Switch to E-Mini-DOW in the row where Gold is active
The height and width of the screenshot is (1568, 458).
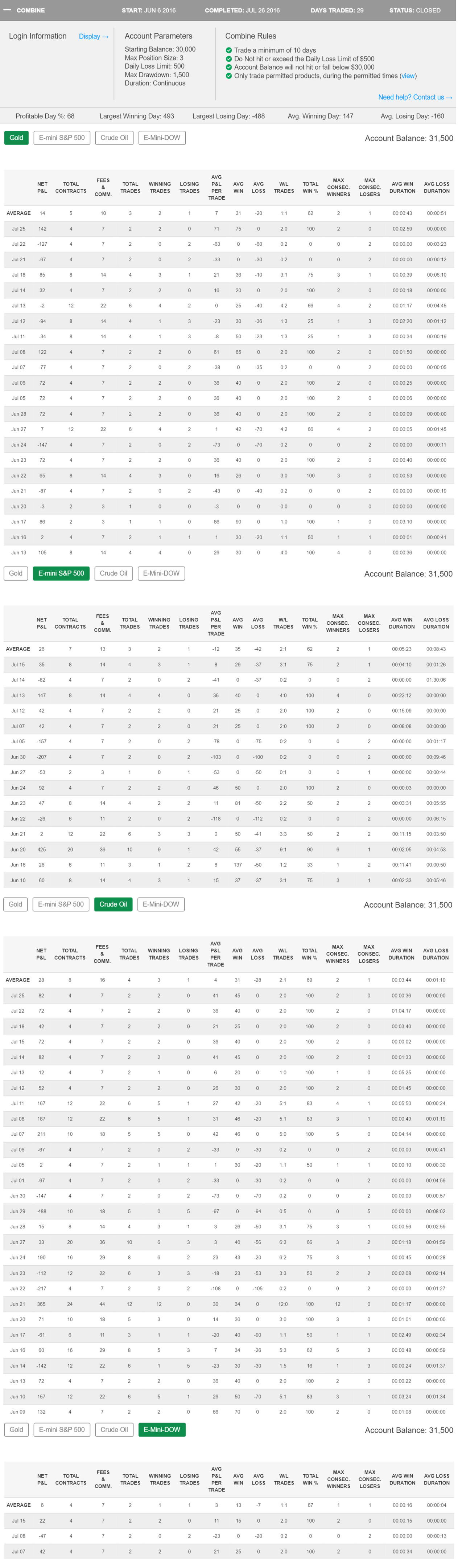162,138
